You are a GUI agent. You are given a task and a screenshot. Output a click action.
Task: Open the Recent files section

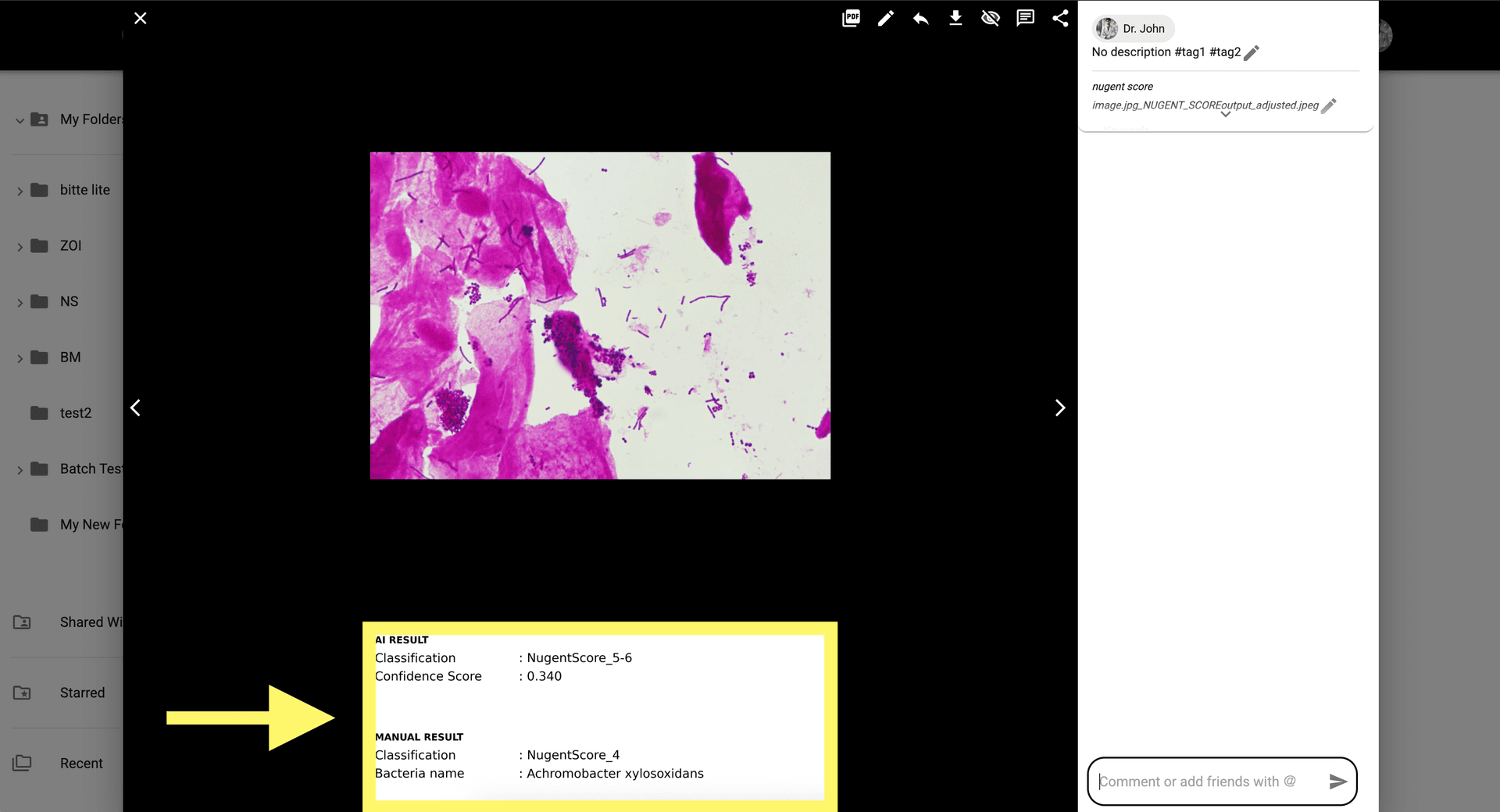point(81,763)
